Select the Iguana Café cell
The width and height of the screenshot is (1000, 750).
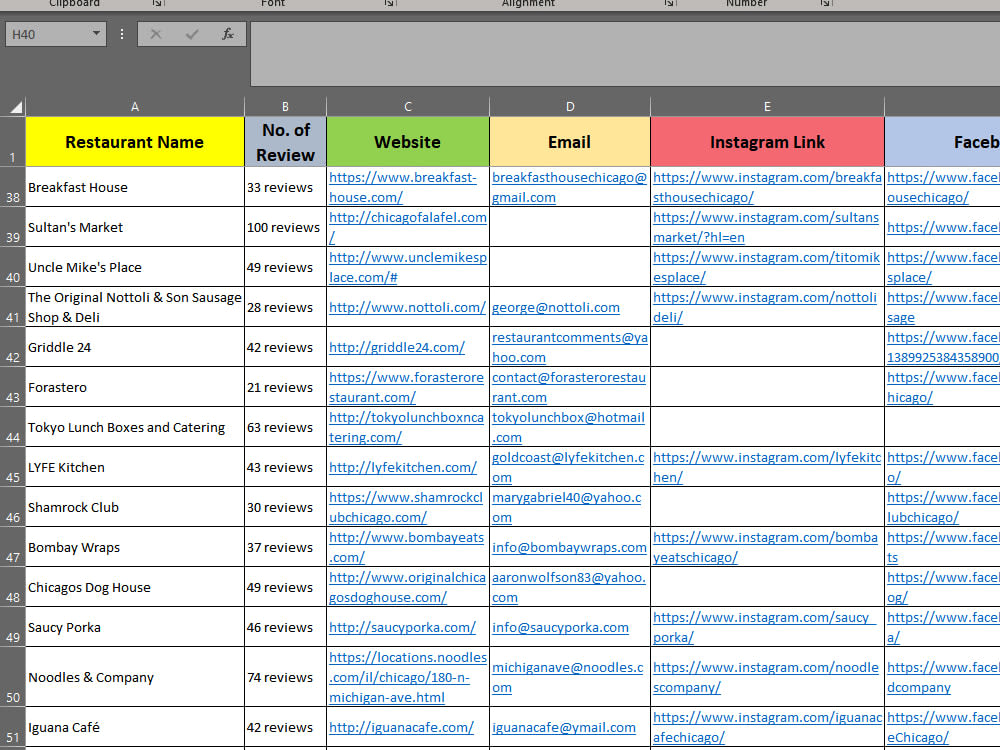pyautogui.click(x=135, y=728)
